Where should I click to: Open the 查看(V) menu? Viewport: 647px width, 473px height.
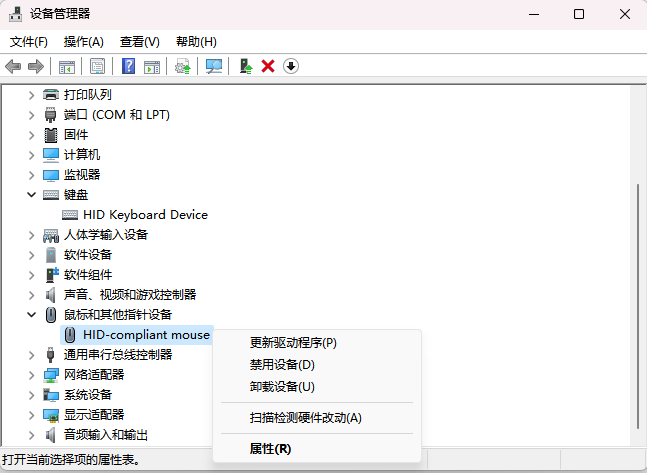[x=139, y=42]
